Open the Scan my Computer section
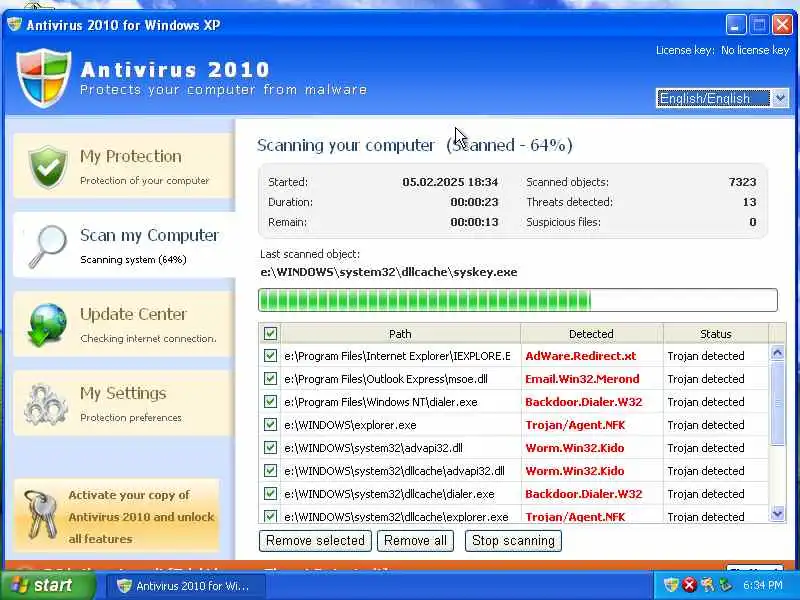Viewport: 800px width, 600px height. (x=123, y=245)
